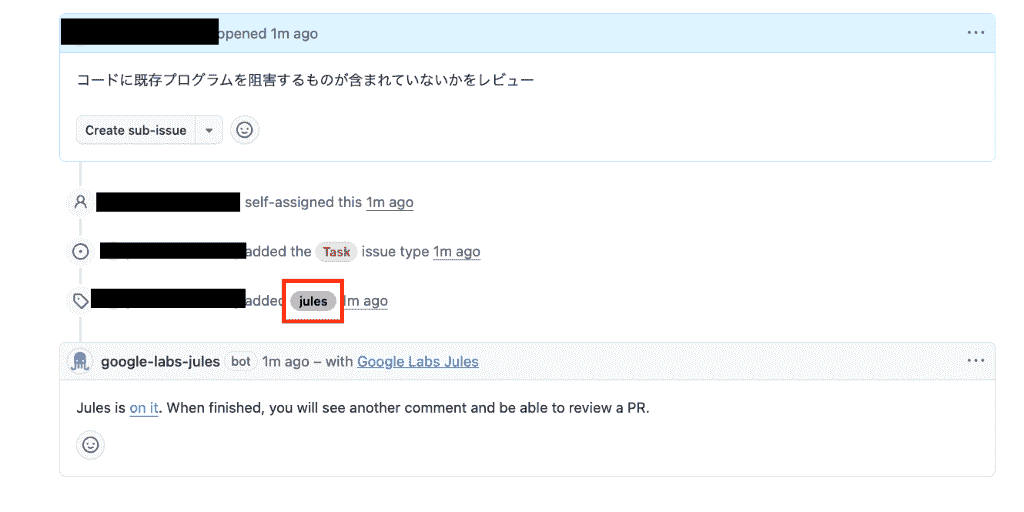Click the person icon beside self-assigned event
1024x512 pixels.
click(x=80, y=202)
